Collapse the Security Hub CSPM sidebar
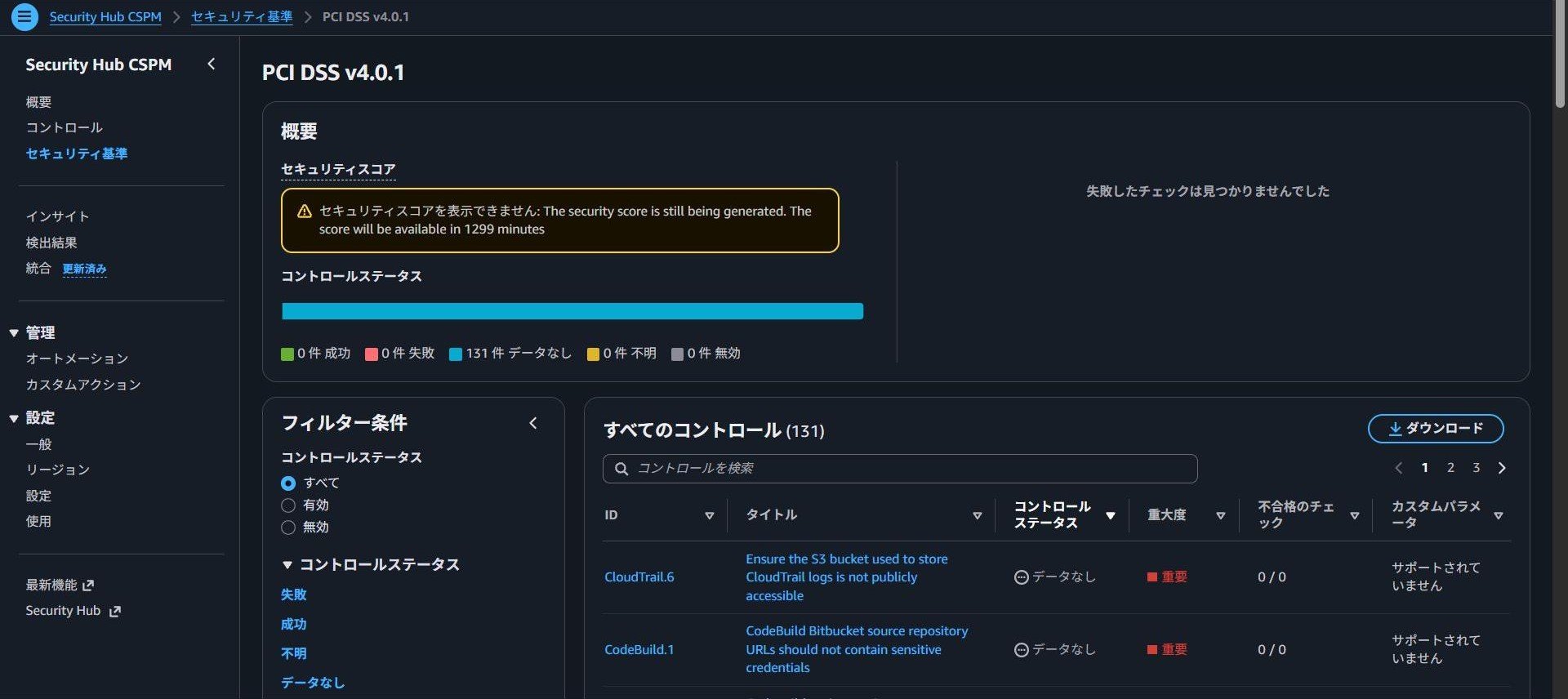This screenshot has width=1568, height=699. [x=212, y=64]
